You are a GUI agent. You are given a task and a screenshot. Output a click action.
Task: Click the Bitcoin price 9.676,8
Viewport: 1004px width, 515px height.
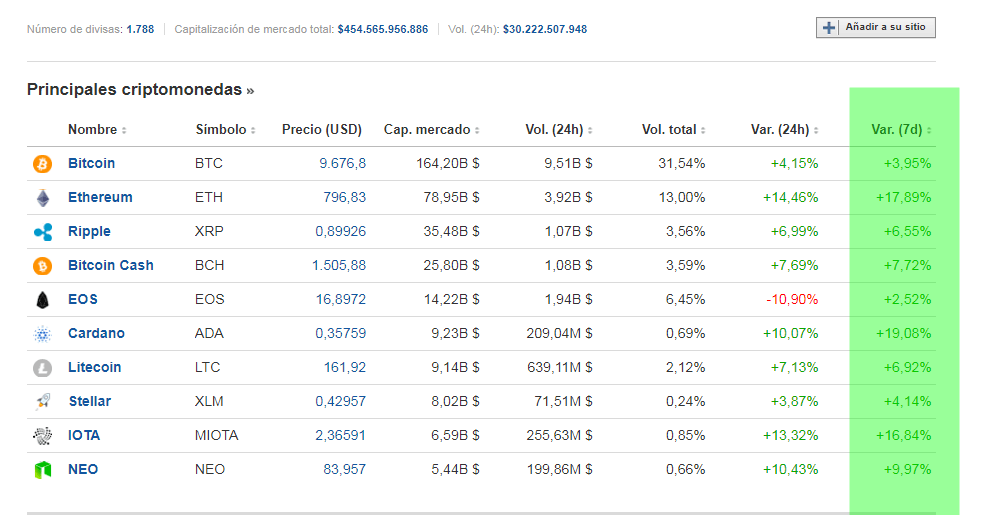[342, 164]
